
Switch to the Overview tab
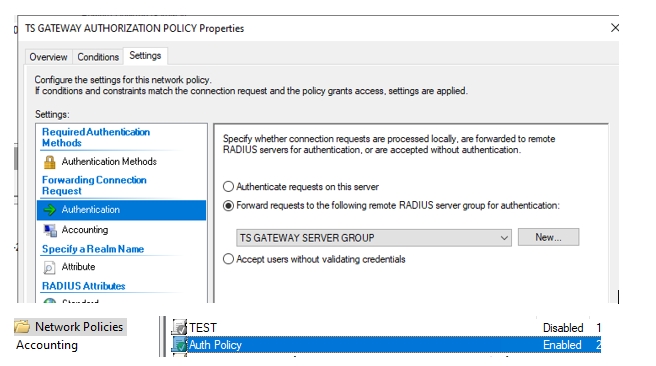(x=48, y=57)
